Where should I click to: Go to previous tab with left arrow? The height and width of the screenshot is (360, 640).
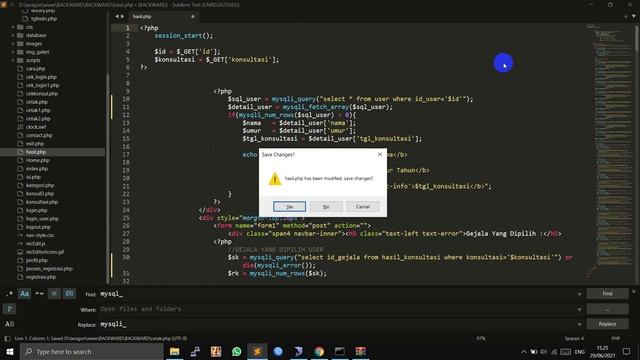[x=117, y=17]
